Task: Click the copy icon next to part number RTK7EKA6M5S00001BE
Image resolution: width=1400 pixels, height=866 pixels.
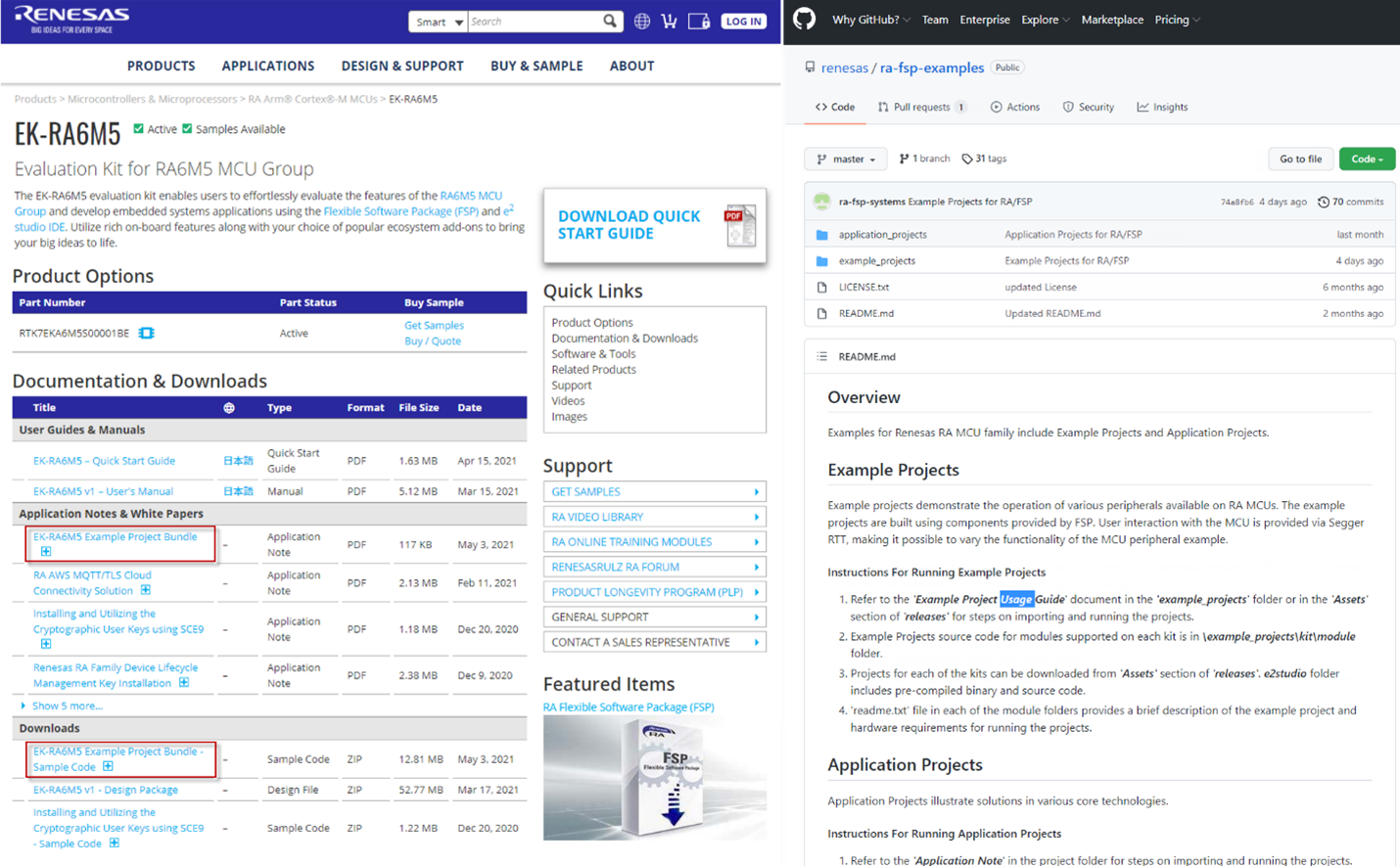Action: (147, 333)
